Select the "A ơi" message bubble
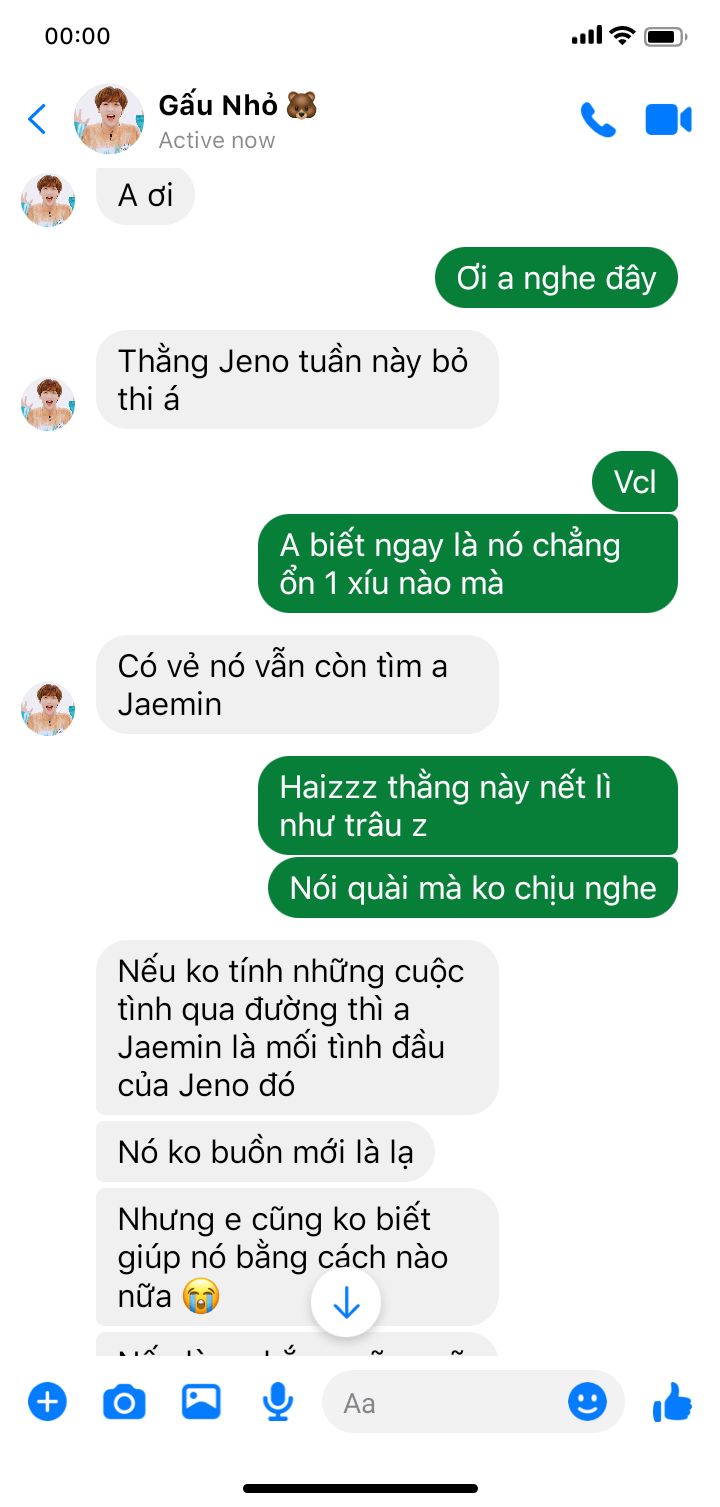This screenshot has height=1507, width=720. (145, 195)
